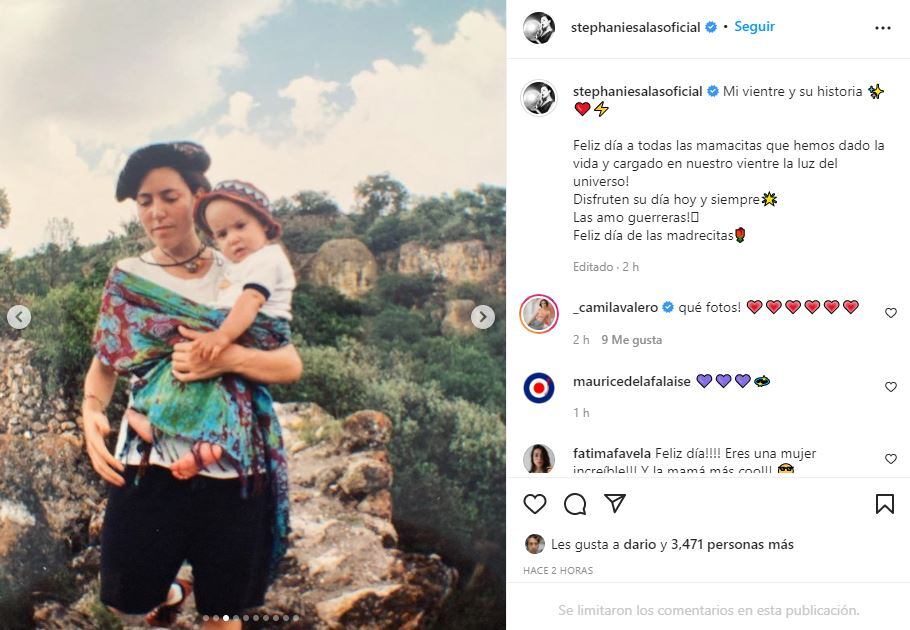
Task: Go to previous photo in carousel
Action: coord(19,317)
